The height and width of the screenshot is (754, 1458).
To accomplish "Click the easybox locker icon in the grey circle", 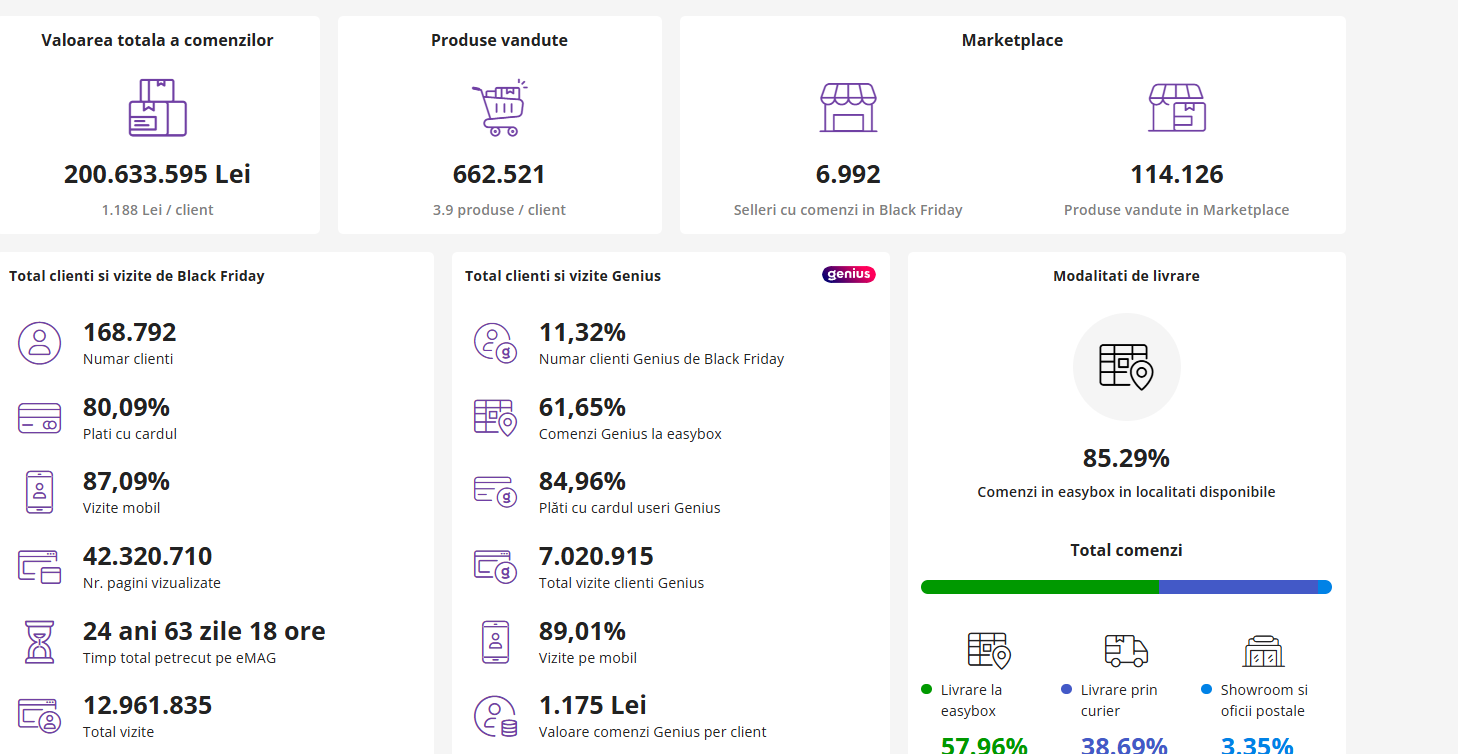I will (1126, 367).
